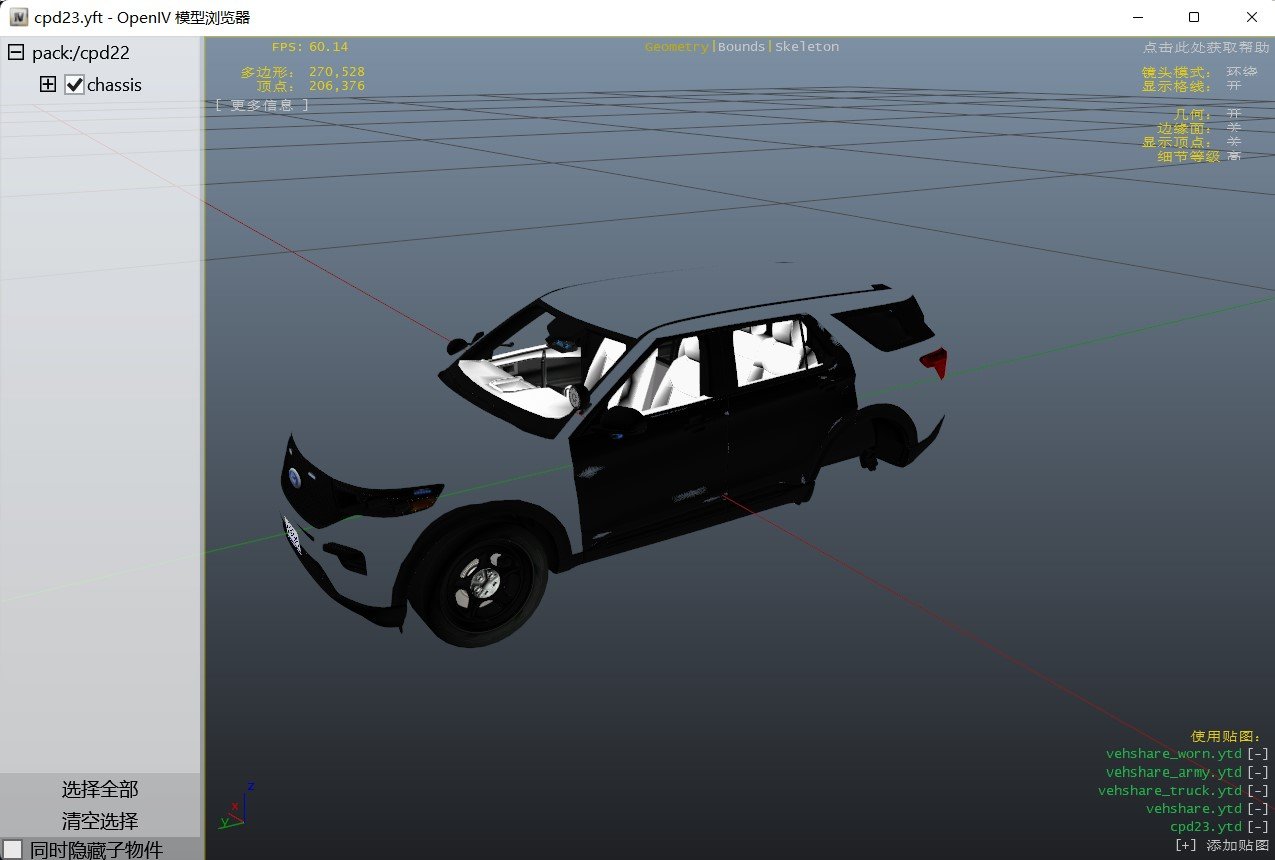
Task: Select the chassis tree item label
Action: (x=114, y=85)
